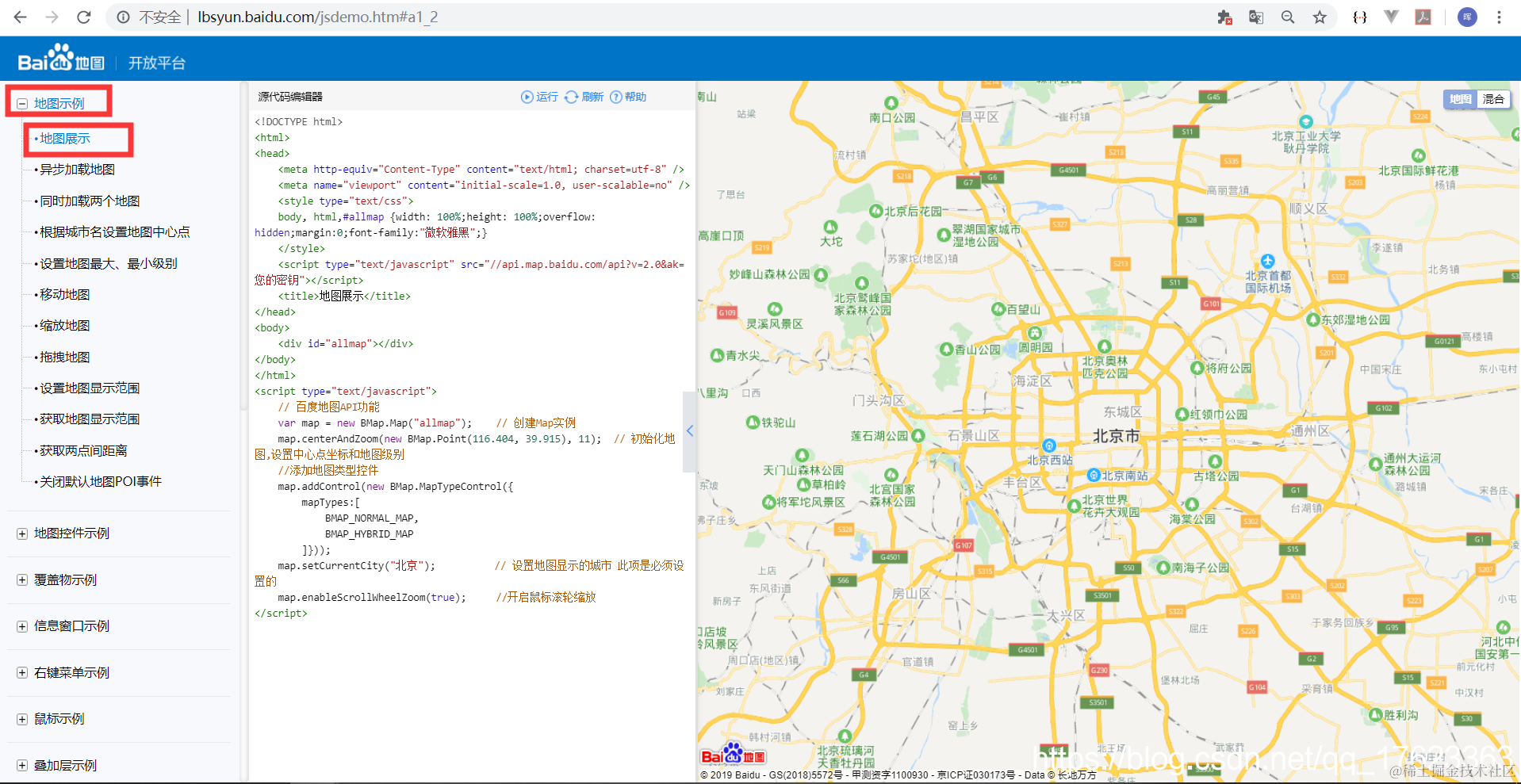Screen dimensions: 1521x784
Task: Click the 百望山 park marker
Action: (998, 309)
